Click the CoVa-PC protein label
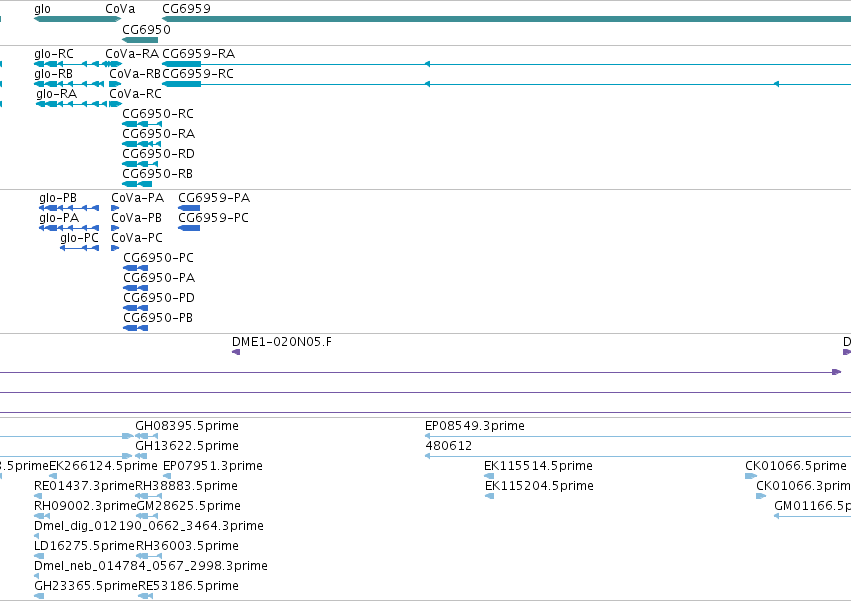The width and height of the screenshot is (851, 601). pyautogui.click(x=137, y=238)
